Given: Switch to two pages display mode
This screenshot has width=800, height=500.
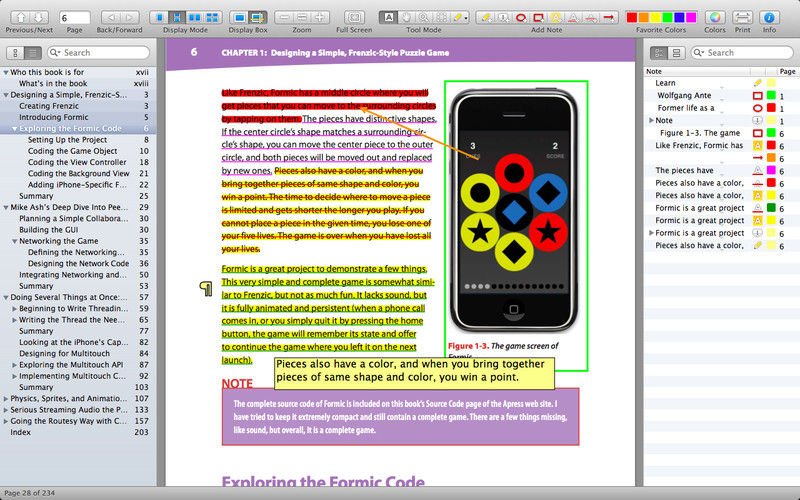Looking at the screenshot, I should tap(194, 17).
